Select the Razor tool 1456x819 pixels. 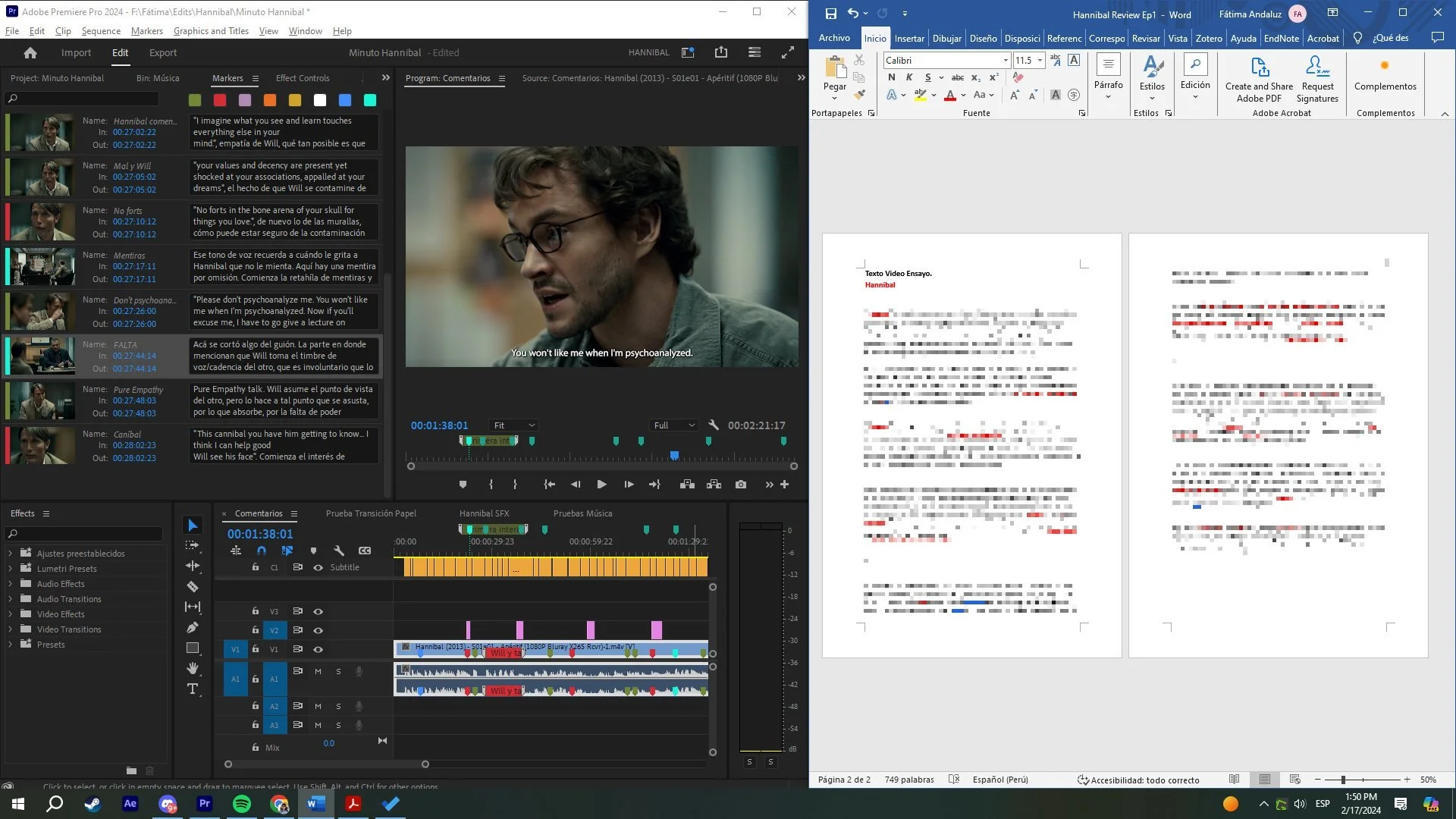click(x=193, y=586)
